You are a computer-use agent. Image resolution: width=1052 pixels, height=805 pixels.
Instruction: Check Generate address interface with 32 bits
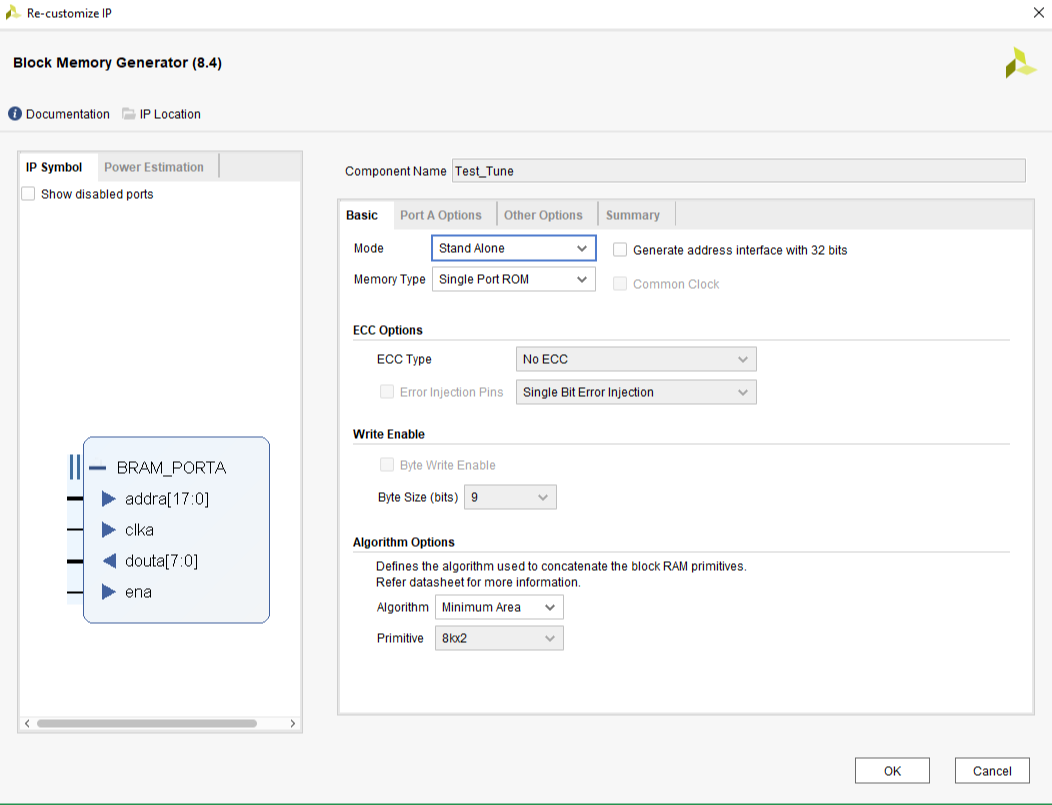(619, 250)
